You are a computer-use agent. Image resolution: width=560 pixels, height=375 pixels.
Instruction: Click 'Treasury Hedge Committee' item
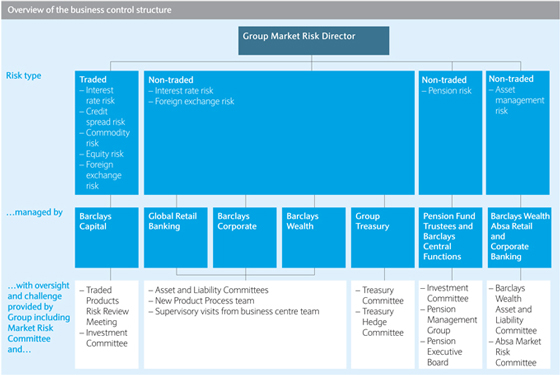coord(380,322)
